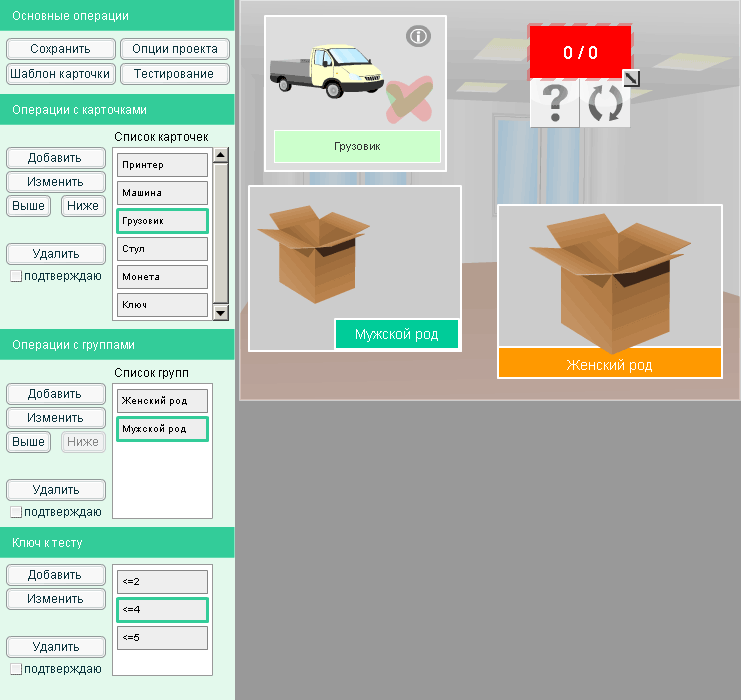Click the orange Женский род box label
This screenshot has height=700, width=741.
[x=610, y=363]
